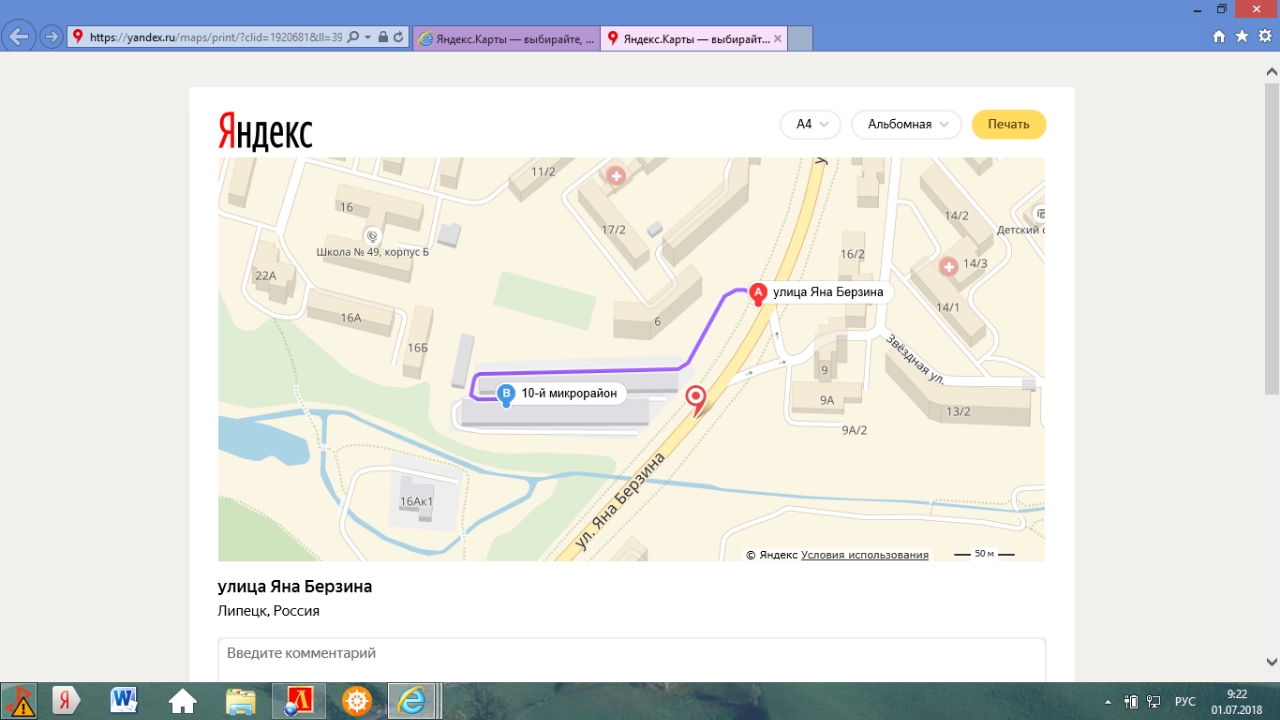The height and width of the screenshot is (720, 1280).
Task: Switch to Internet Explorer in the taskbar
Action: [x=412, y=701]
